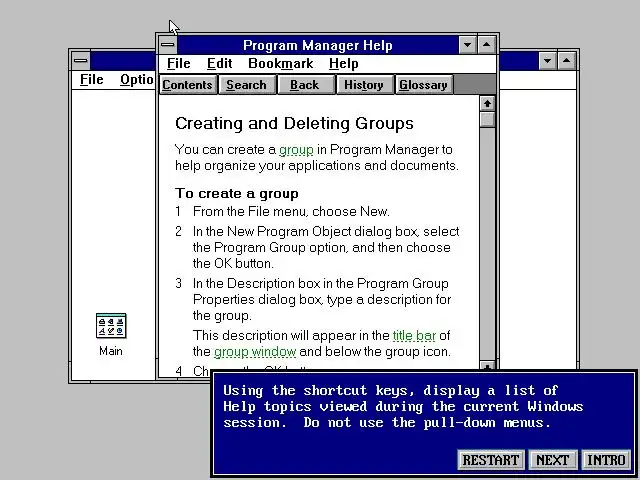Viewport: 640px width, 480px height.
Task: Open Program Manager's Options menu
Action: (136, 80)
